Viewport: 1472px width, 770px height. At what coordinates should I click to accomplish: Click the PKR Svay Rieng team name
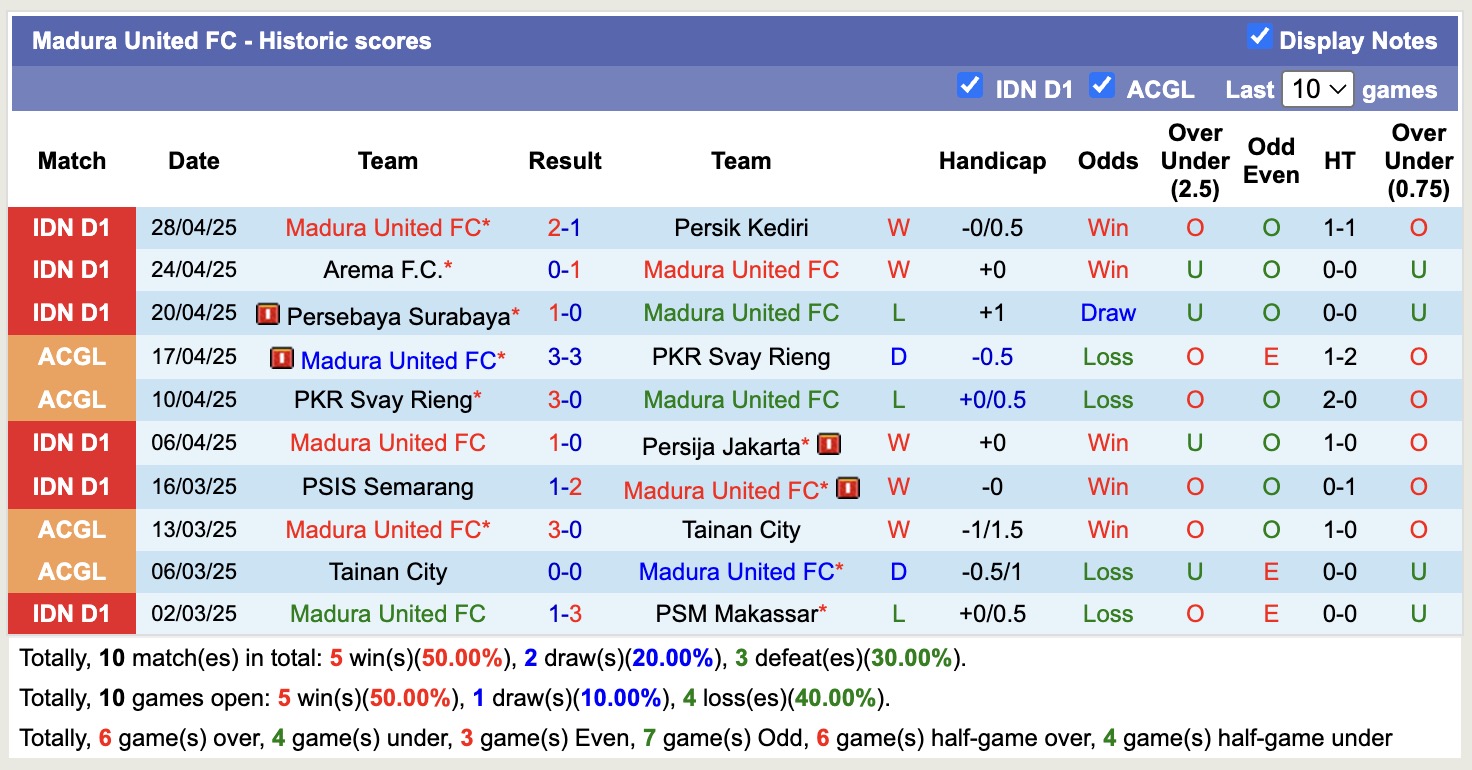coord(741,356)
